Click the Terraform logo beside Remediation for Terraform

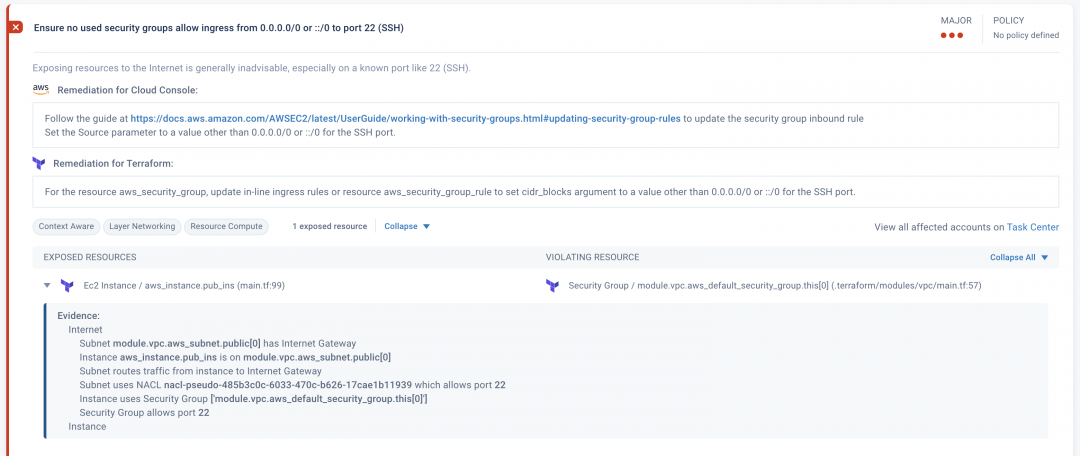coord(39,163)
